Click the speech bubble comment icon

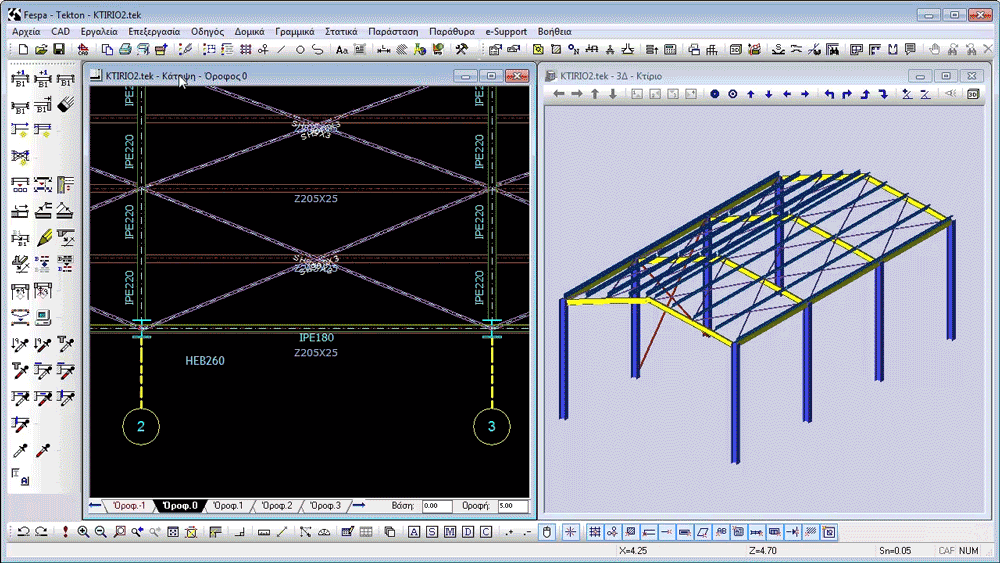[x=910, y=49]
